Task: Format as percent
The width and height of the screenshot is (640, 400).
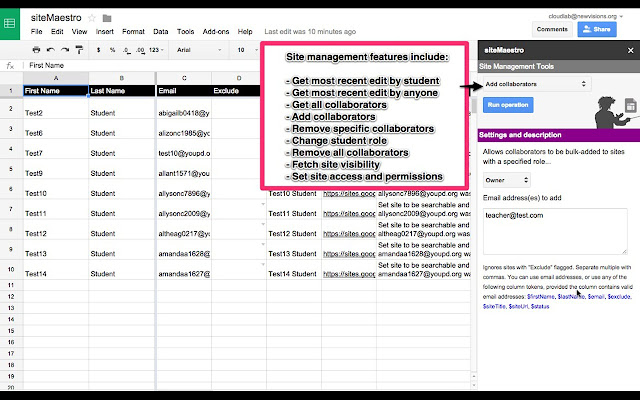Action: (x=112, y=50)
